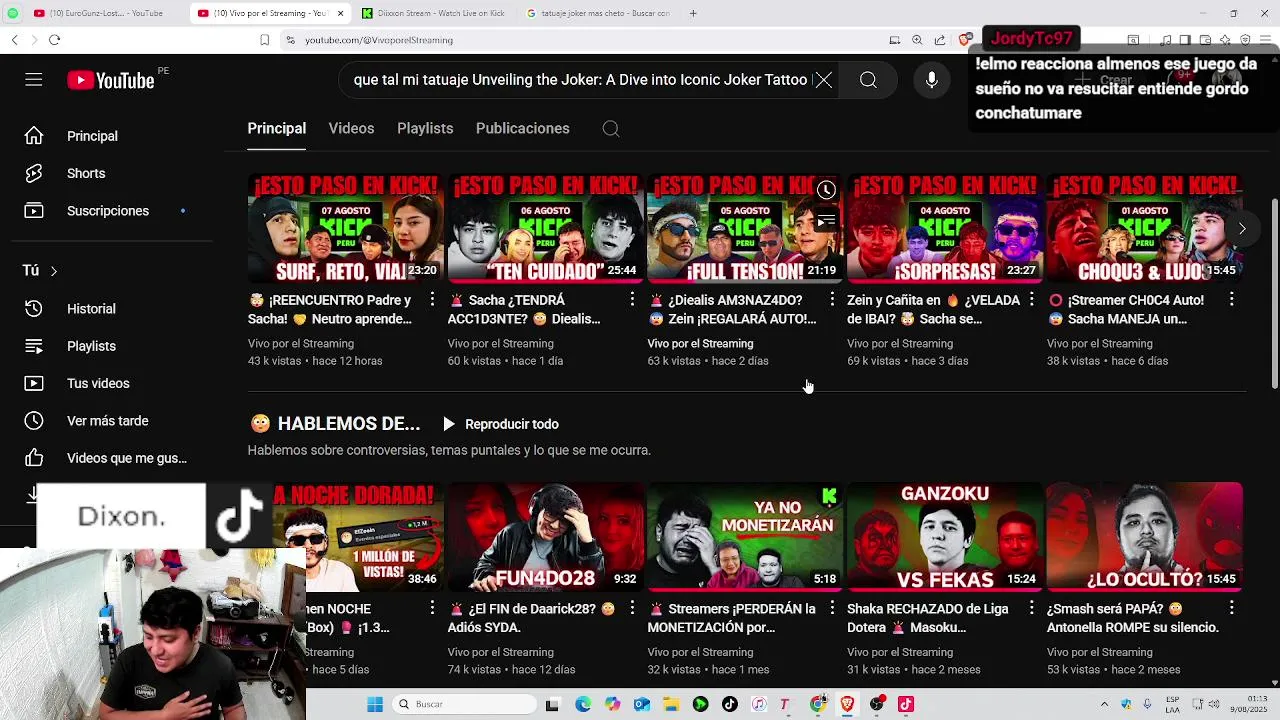Open Tus videos in the sidebar

(98, 384)
